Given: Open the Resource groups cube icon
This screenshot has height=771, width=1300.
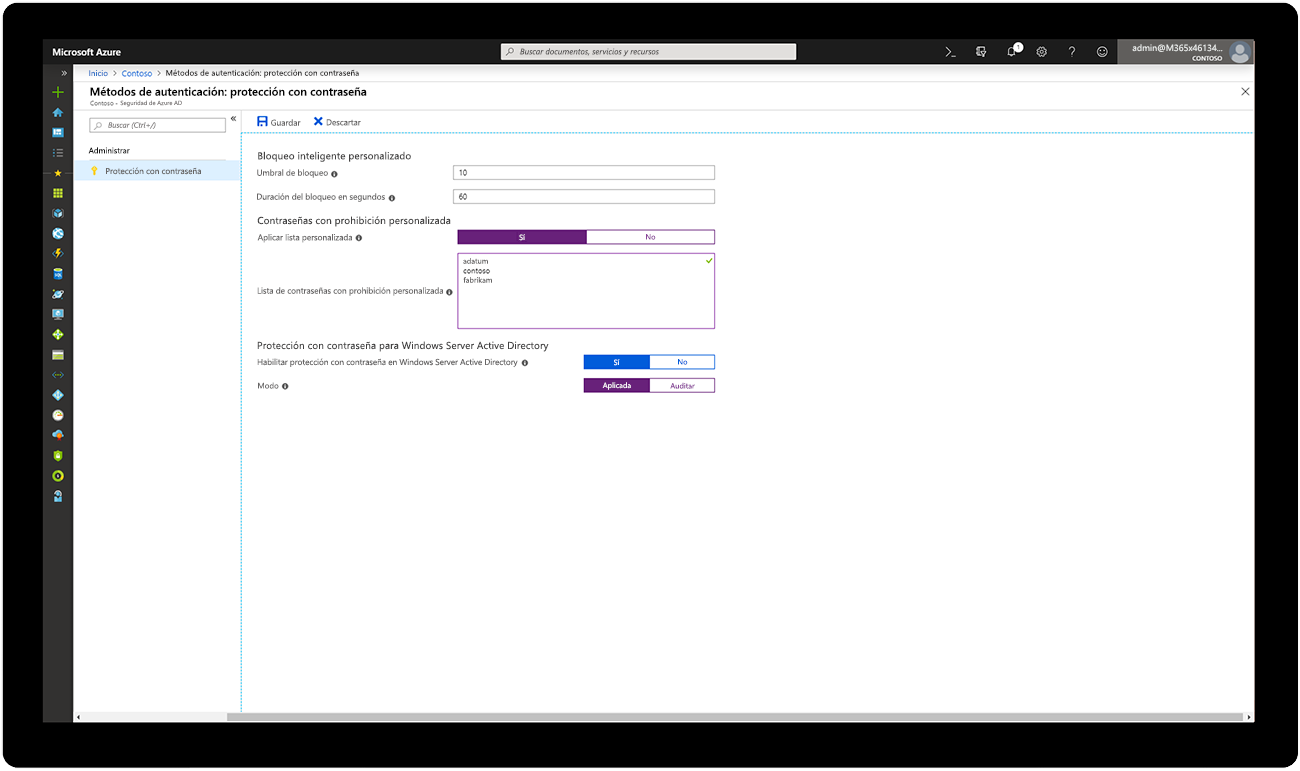Looking at the screenshot, I should pyautogui.click(x=58, y=213).
